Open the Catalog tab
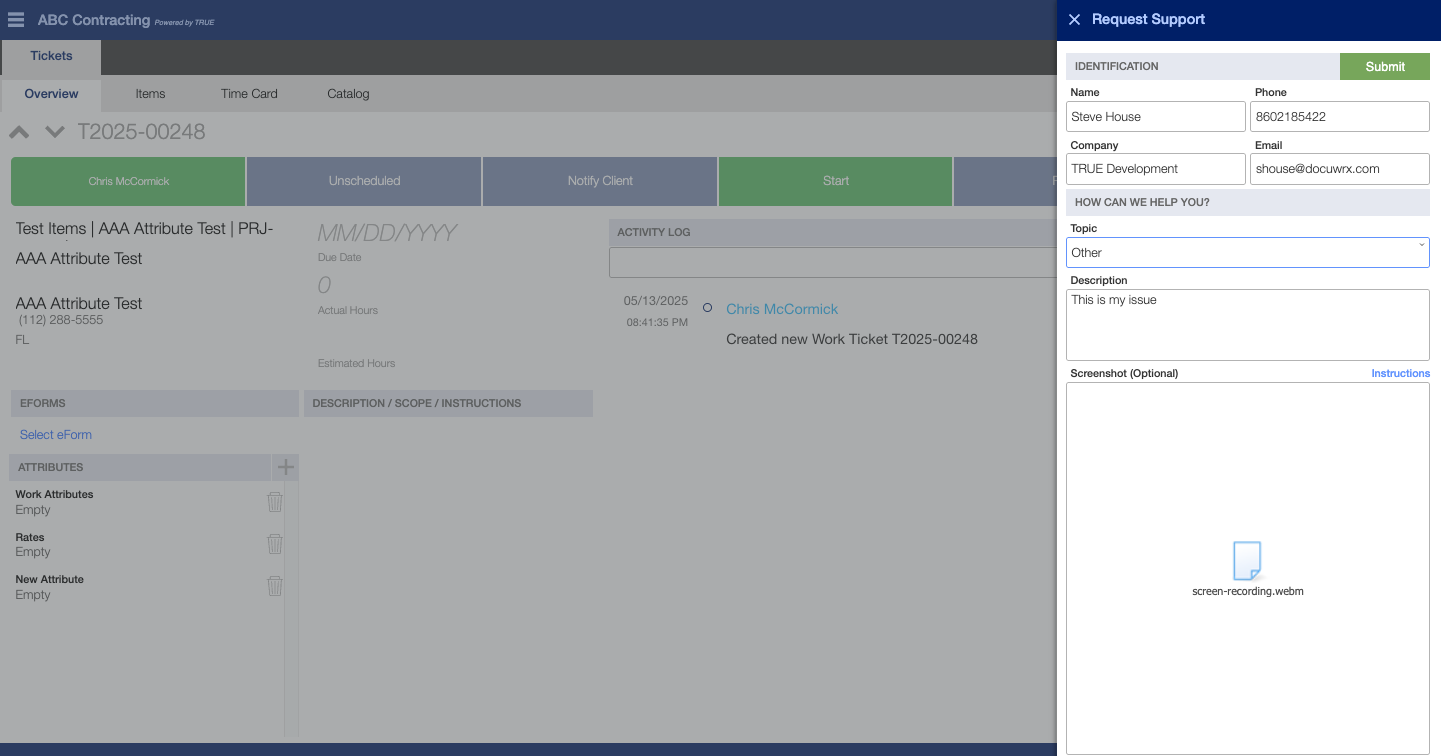Viewport: 1441px width, 756px height. pyautogui.click(x=348, y=94)
